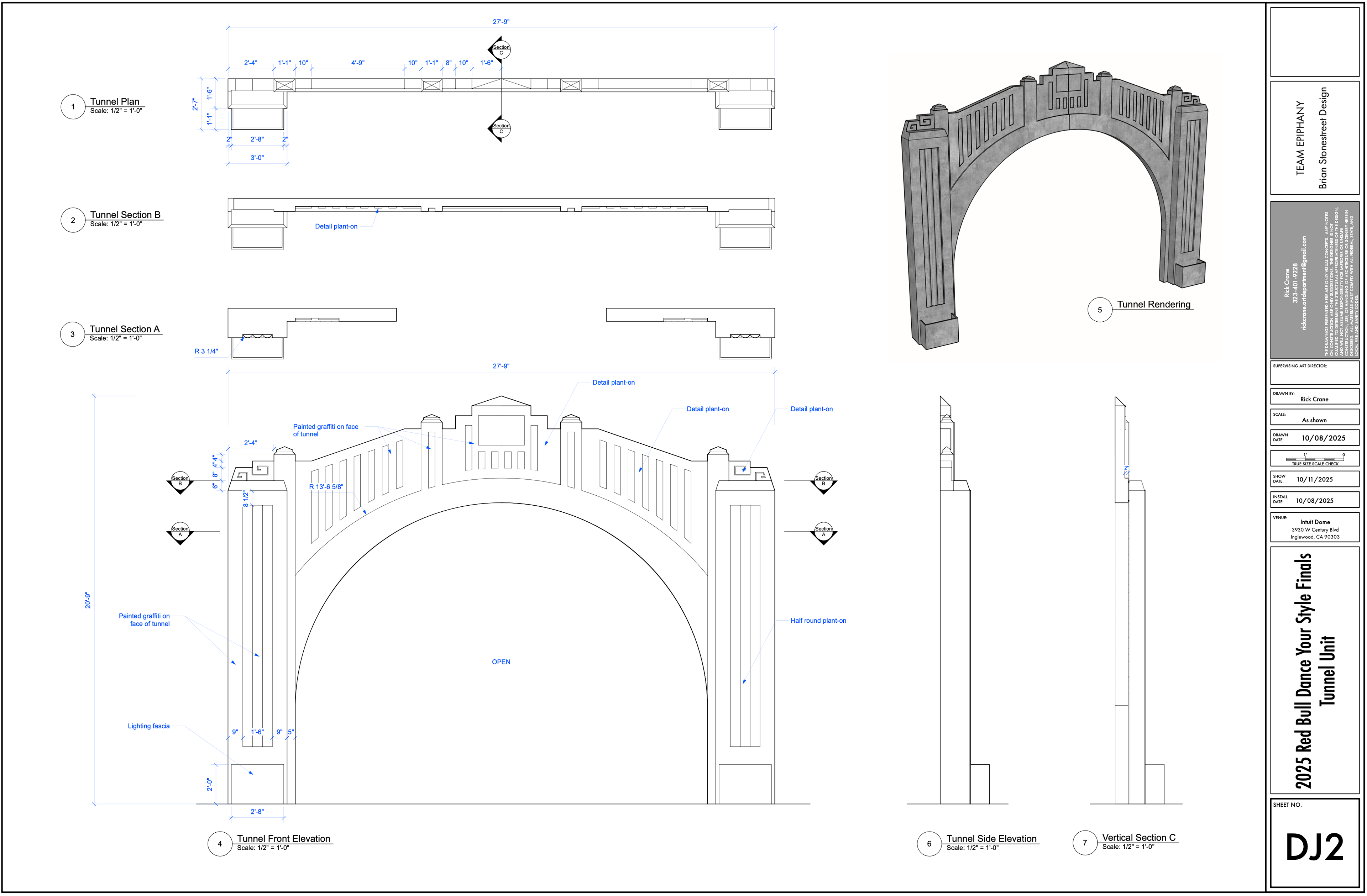The image size is (1367, 896).
Task: Toggle the Lighting fascia callout
Action: click(x=149, y=726)
